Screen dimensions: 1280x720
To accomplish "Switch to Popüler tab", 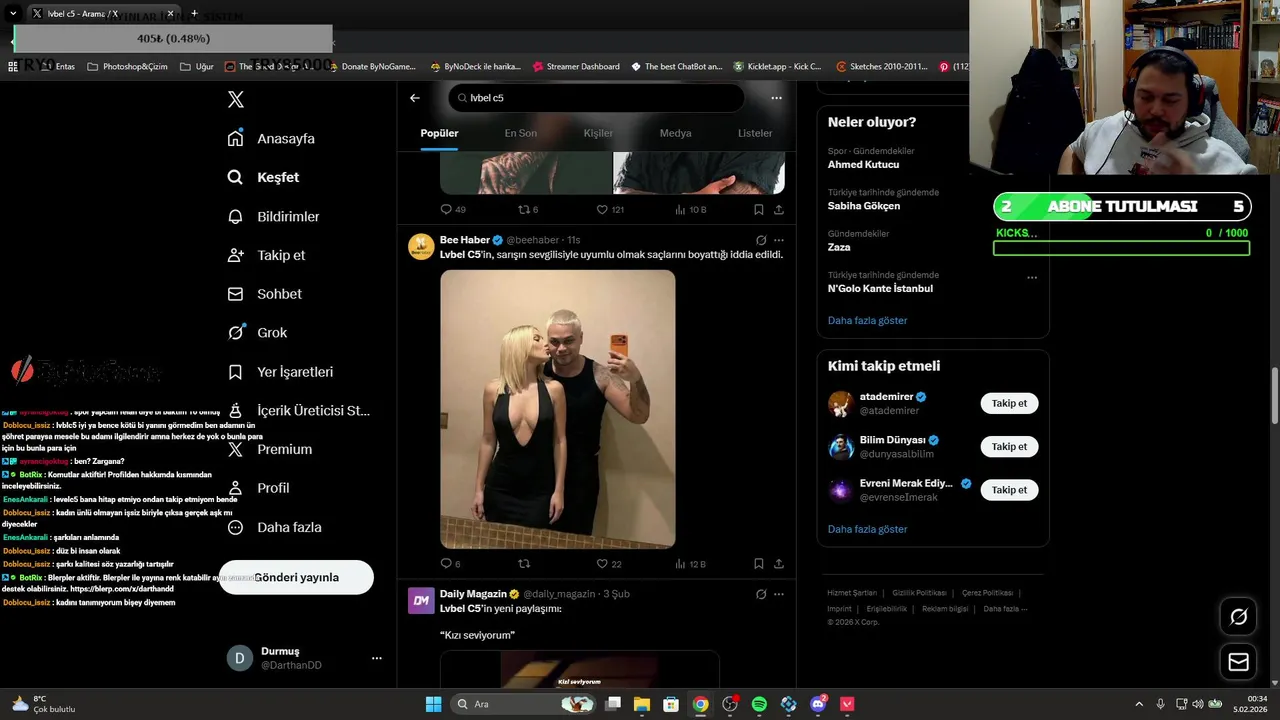I will tap(439, 133).
